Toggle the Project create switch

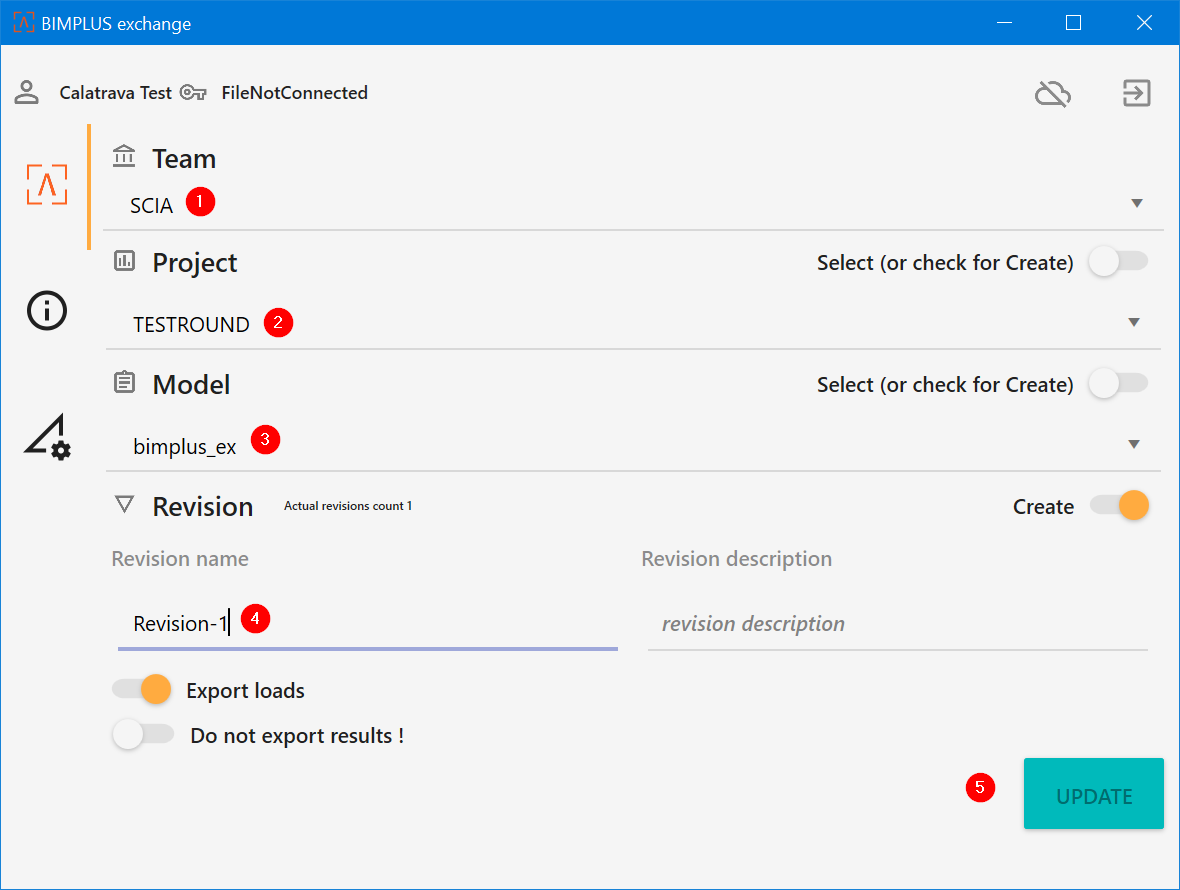[x=1118, y=262]
